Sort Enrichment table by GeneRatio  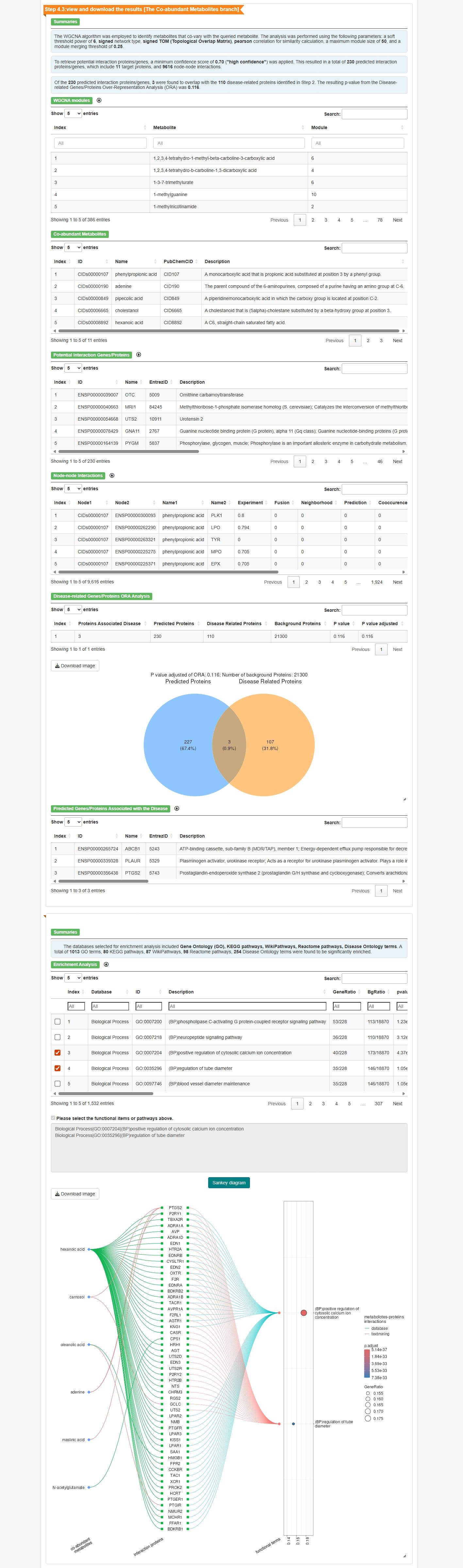[x=347, y=992]
